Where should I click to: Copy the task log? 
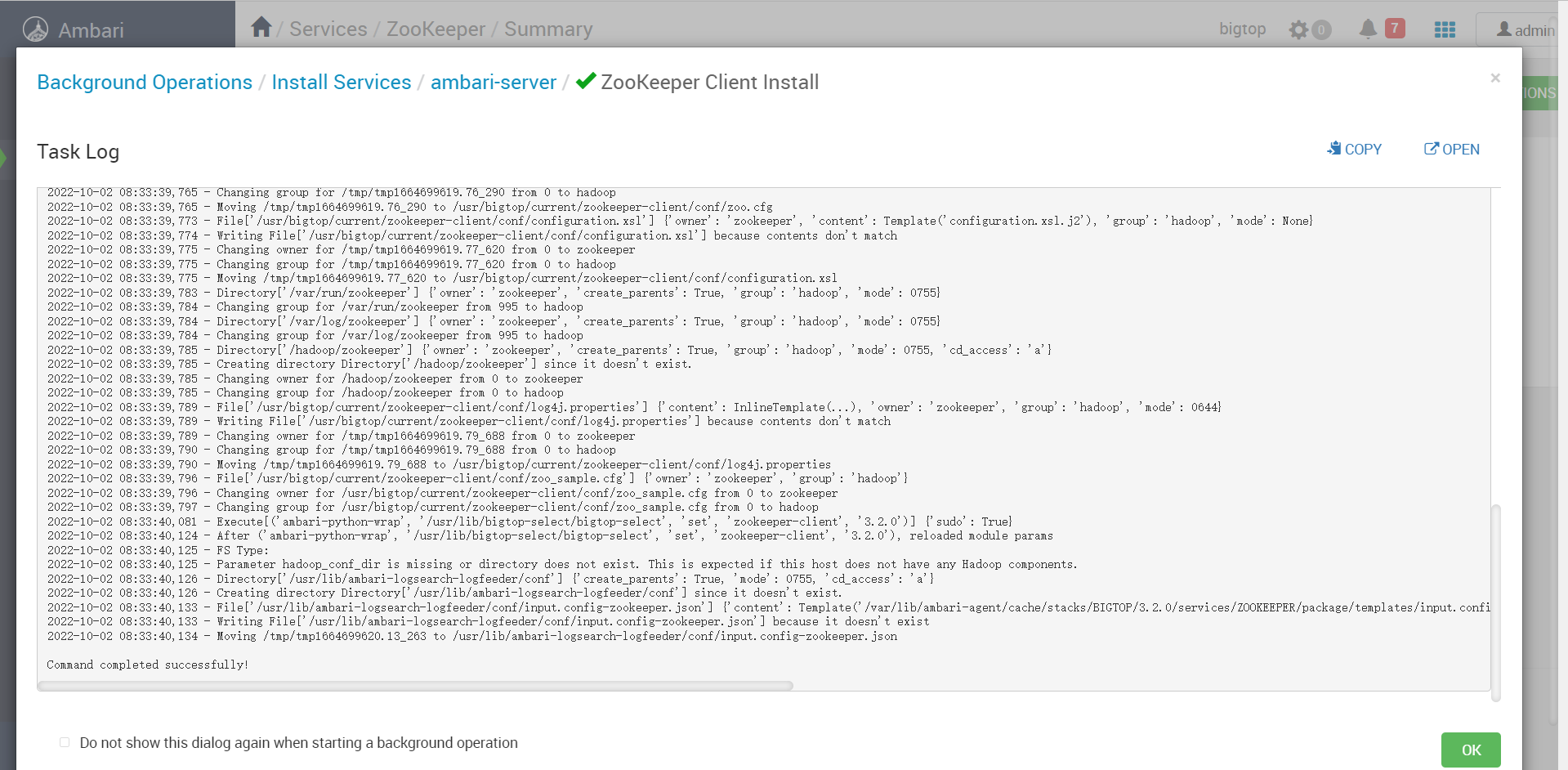click(1354, 149)
